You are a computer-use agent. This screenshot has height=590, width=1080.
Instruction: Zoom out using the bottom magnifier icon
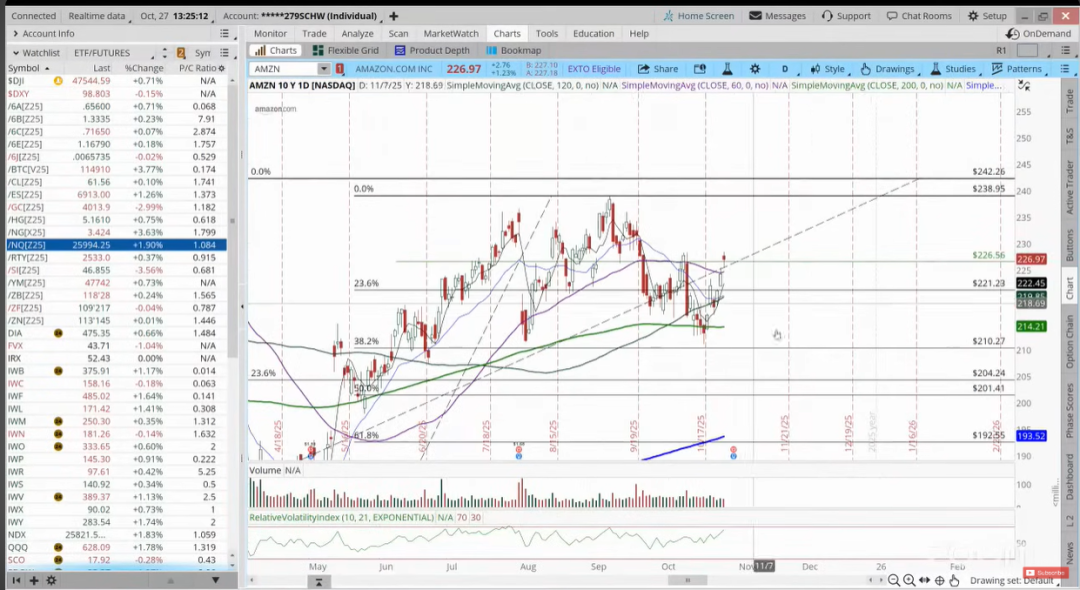[x=893, y=580]
